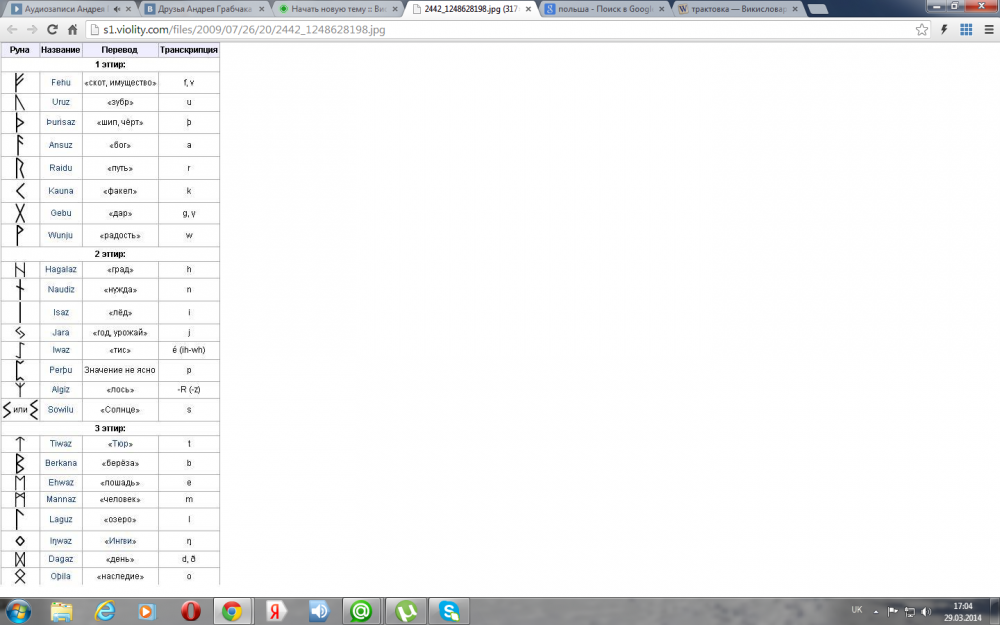Screen dimensions: 1000x625
Task: Click the Raidu rune name
Action: (61, 168)
